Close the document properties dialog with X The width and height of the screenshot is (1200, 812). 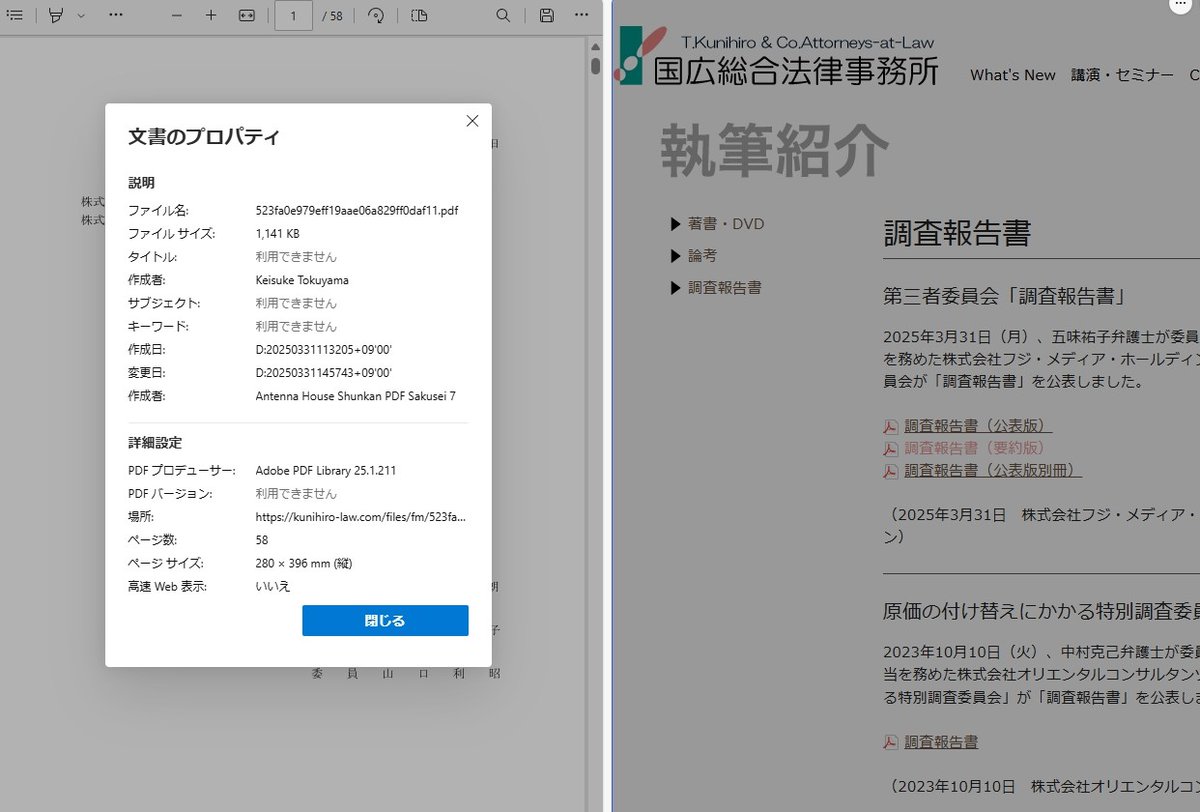point(472,121)
